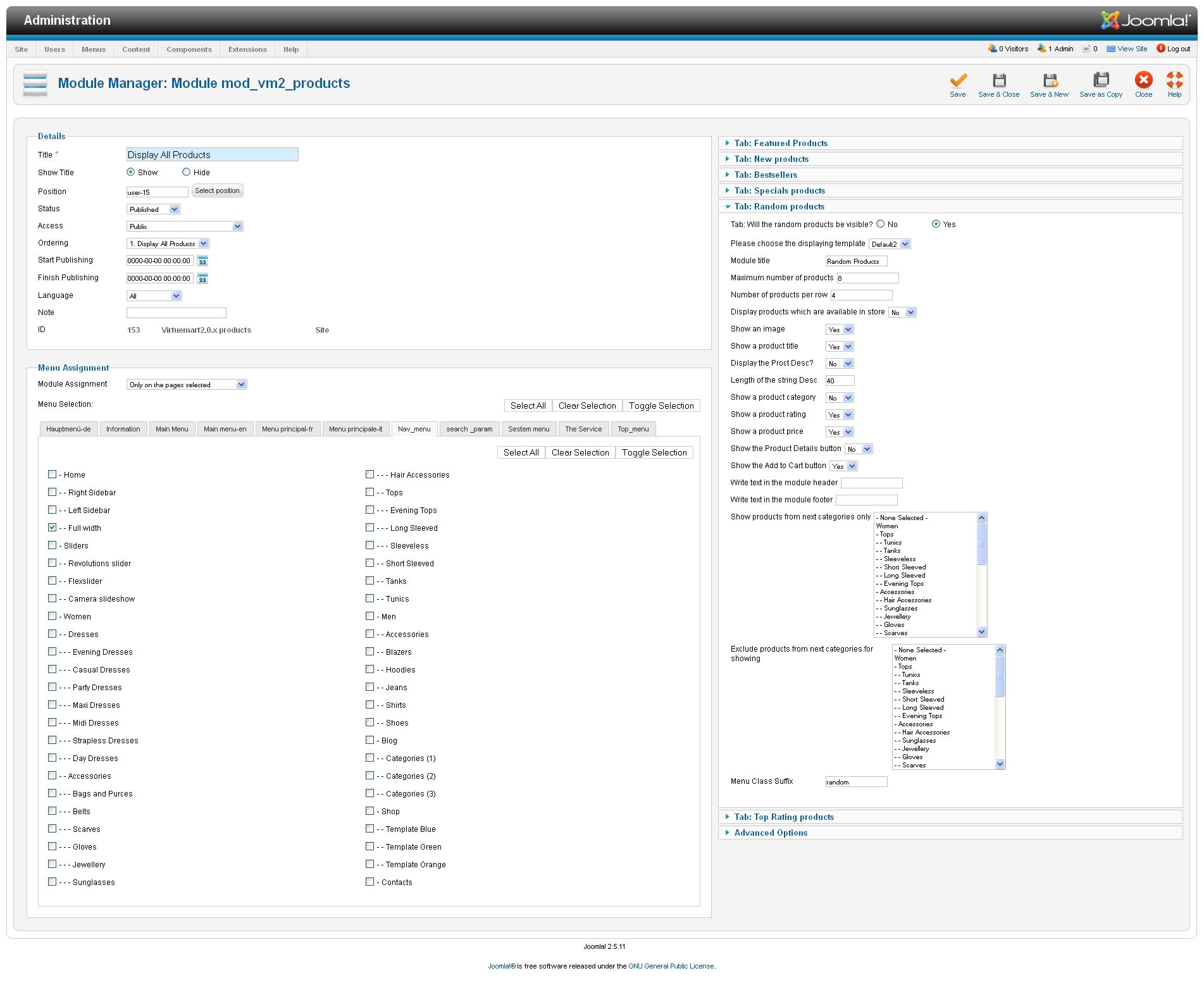Image resolution: width=1204 pixels, height=985 pixels.
Task: Select the Hide radio for Show Title
Action: [187, 172]
